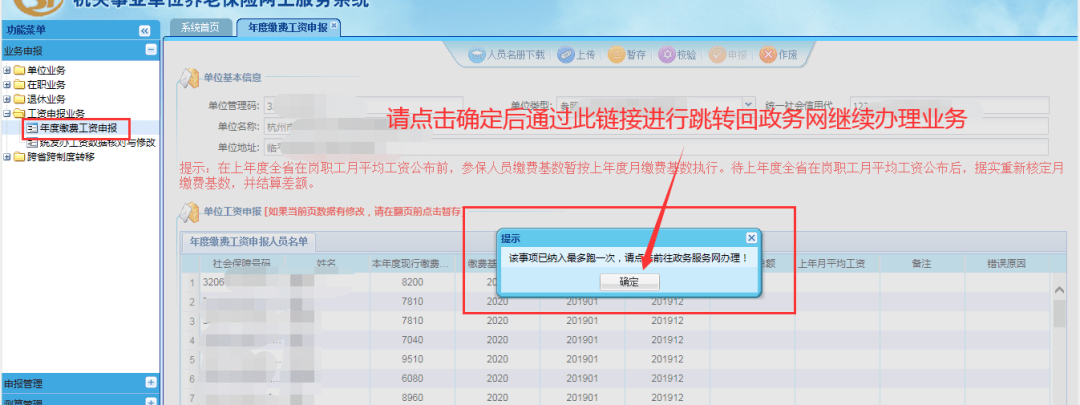
Task: Collapse the 业务申报 panel section
Action: 150,49
